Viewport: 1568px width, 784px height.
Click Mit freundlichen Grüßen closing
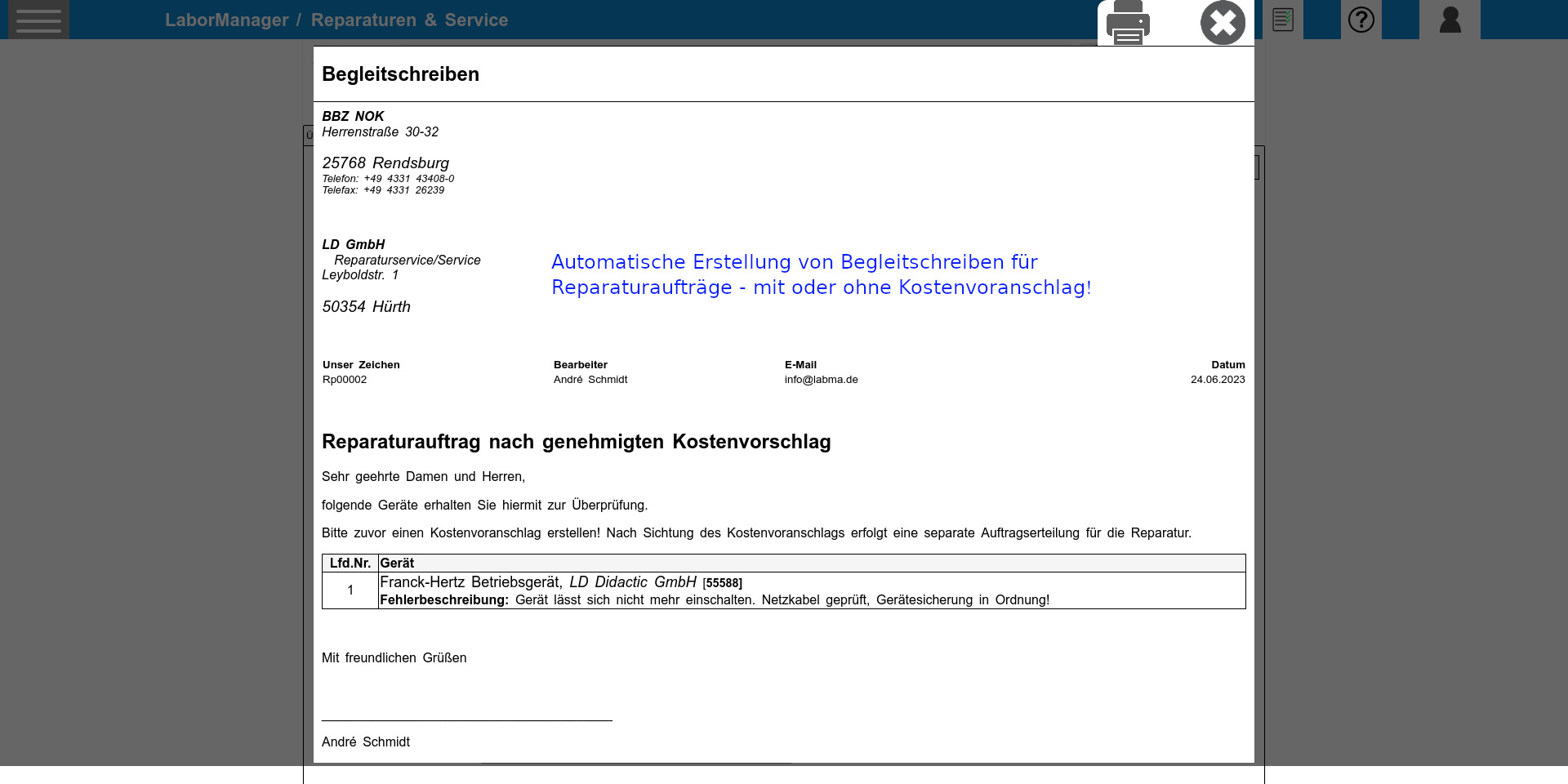click(x=394, y=658)
